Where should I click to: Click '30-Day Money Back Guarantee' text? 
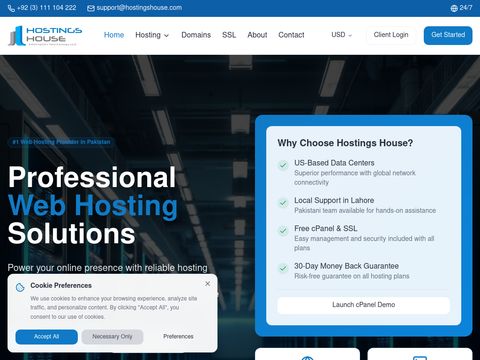coord(346,266)
